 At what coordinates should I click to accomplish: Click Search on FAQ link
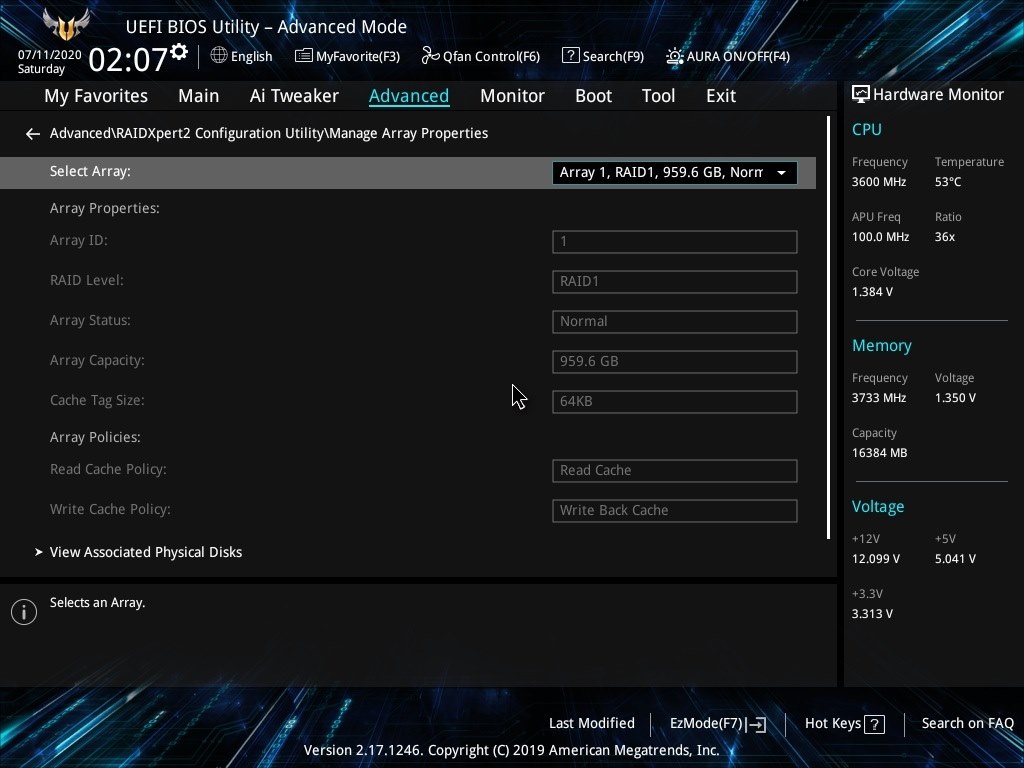[x=967, y=724]
